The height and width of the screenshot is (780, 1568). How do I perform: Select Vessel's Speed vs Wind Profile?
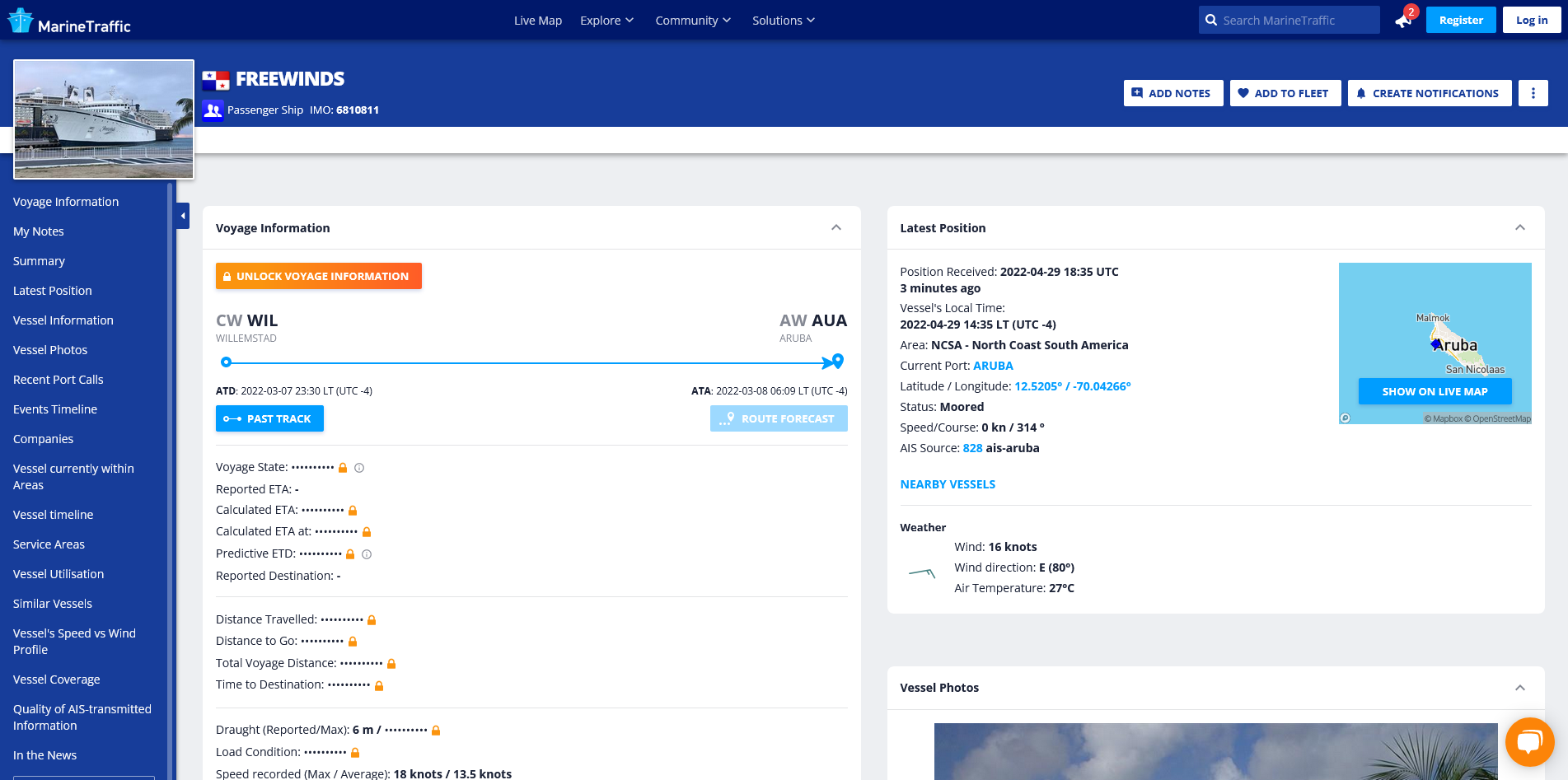[x=74, y=642]
